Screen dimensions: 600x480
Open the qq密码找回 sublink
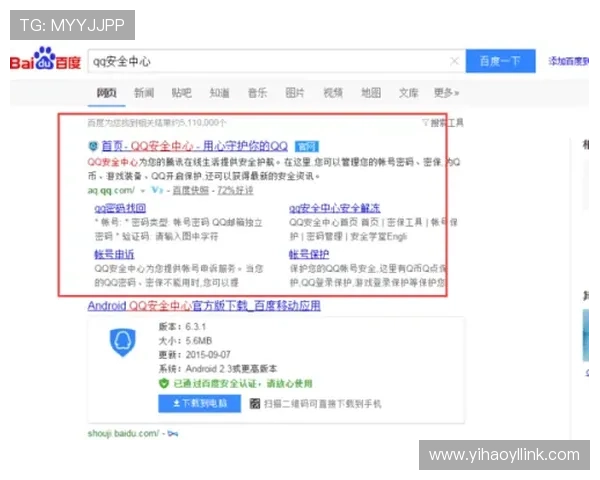120,208
